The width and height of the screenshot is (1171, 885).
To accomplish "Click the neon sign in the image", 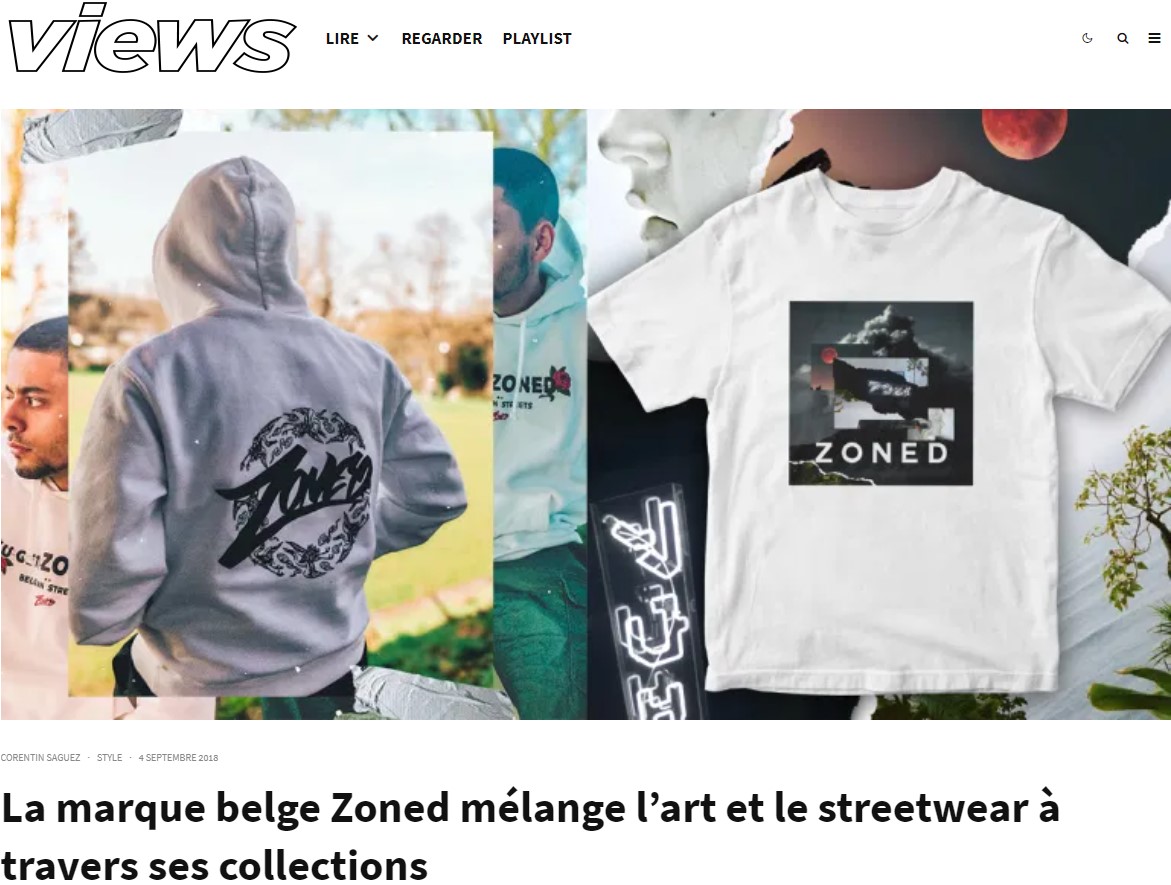I will tap(648, 605).
